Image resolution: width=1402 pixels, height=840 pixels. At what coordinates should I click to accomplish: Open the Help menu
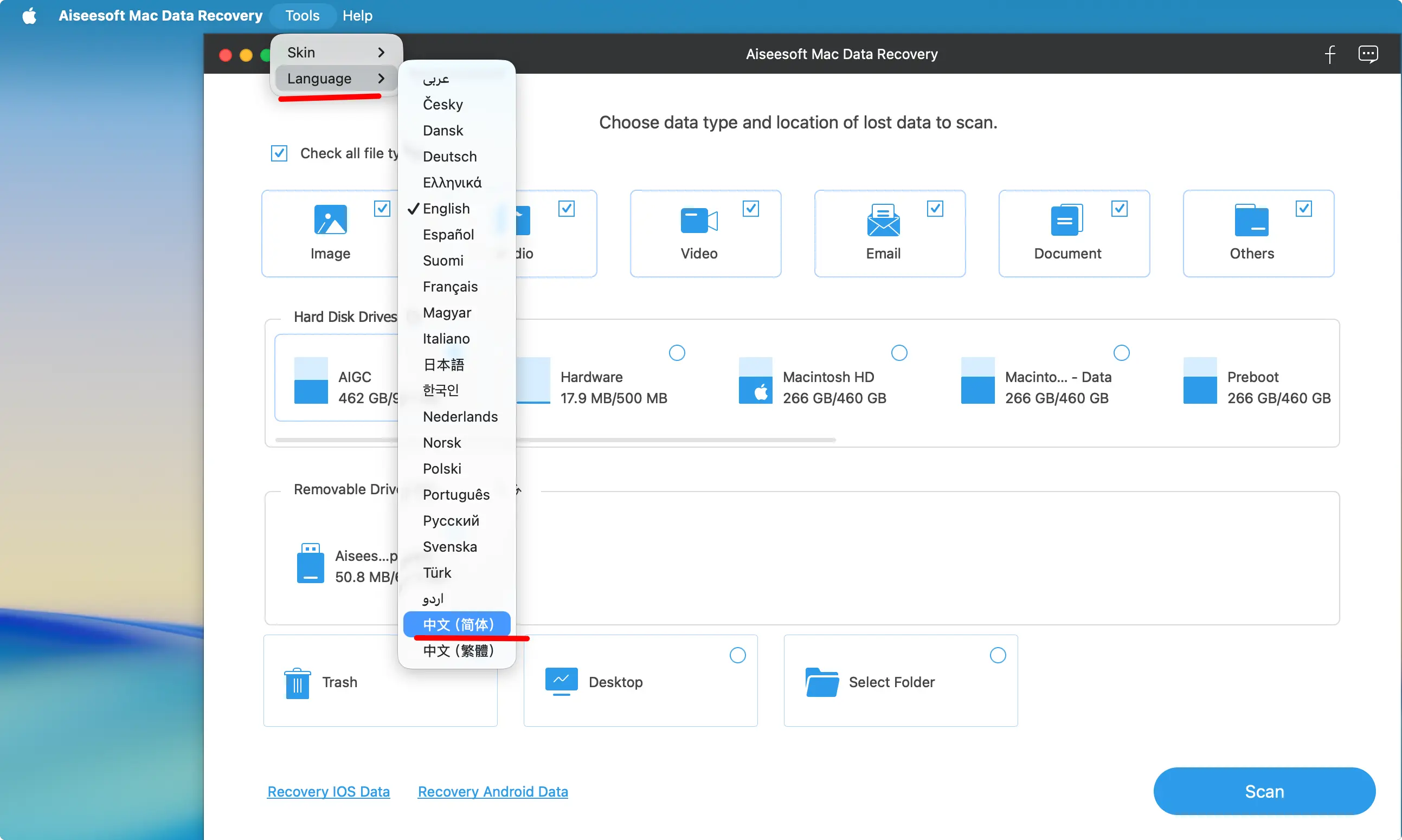(357, 15)
